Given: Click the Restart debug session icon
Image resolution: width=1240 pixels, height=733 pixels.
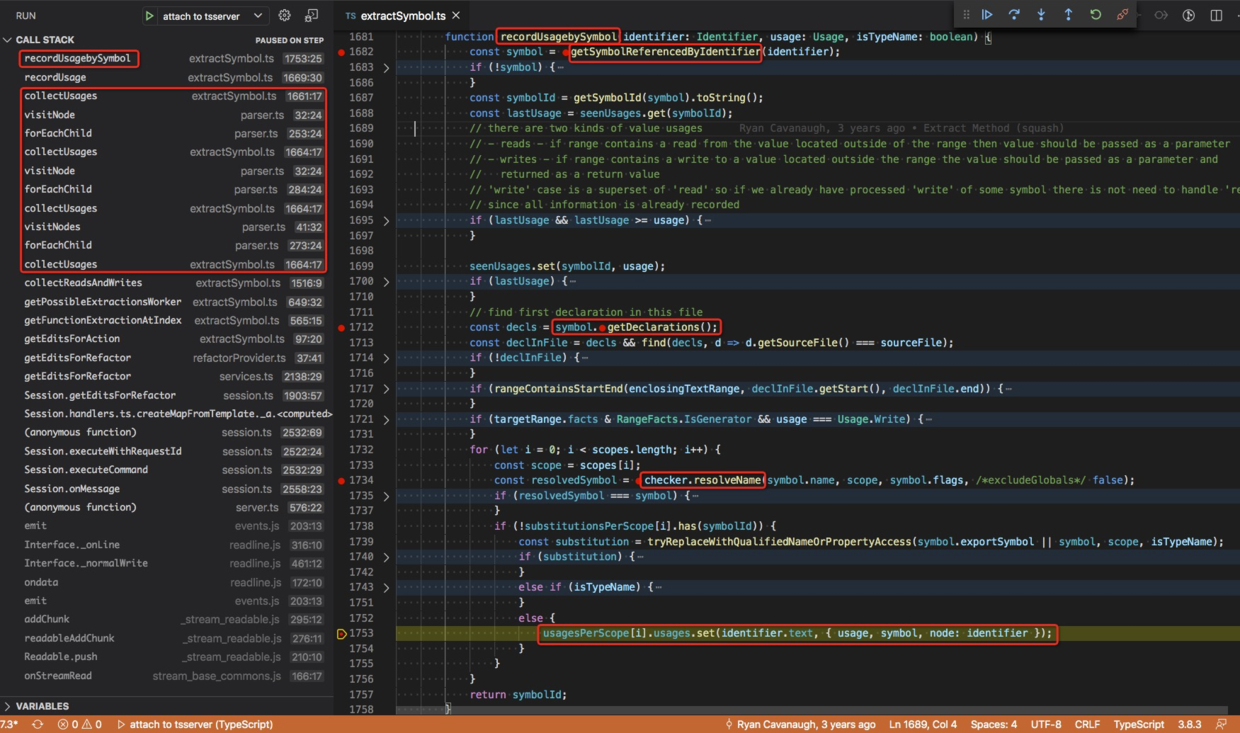Looking at the screenshot, I should [1095, 14].
